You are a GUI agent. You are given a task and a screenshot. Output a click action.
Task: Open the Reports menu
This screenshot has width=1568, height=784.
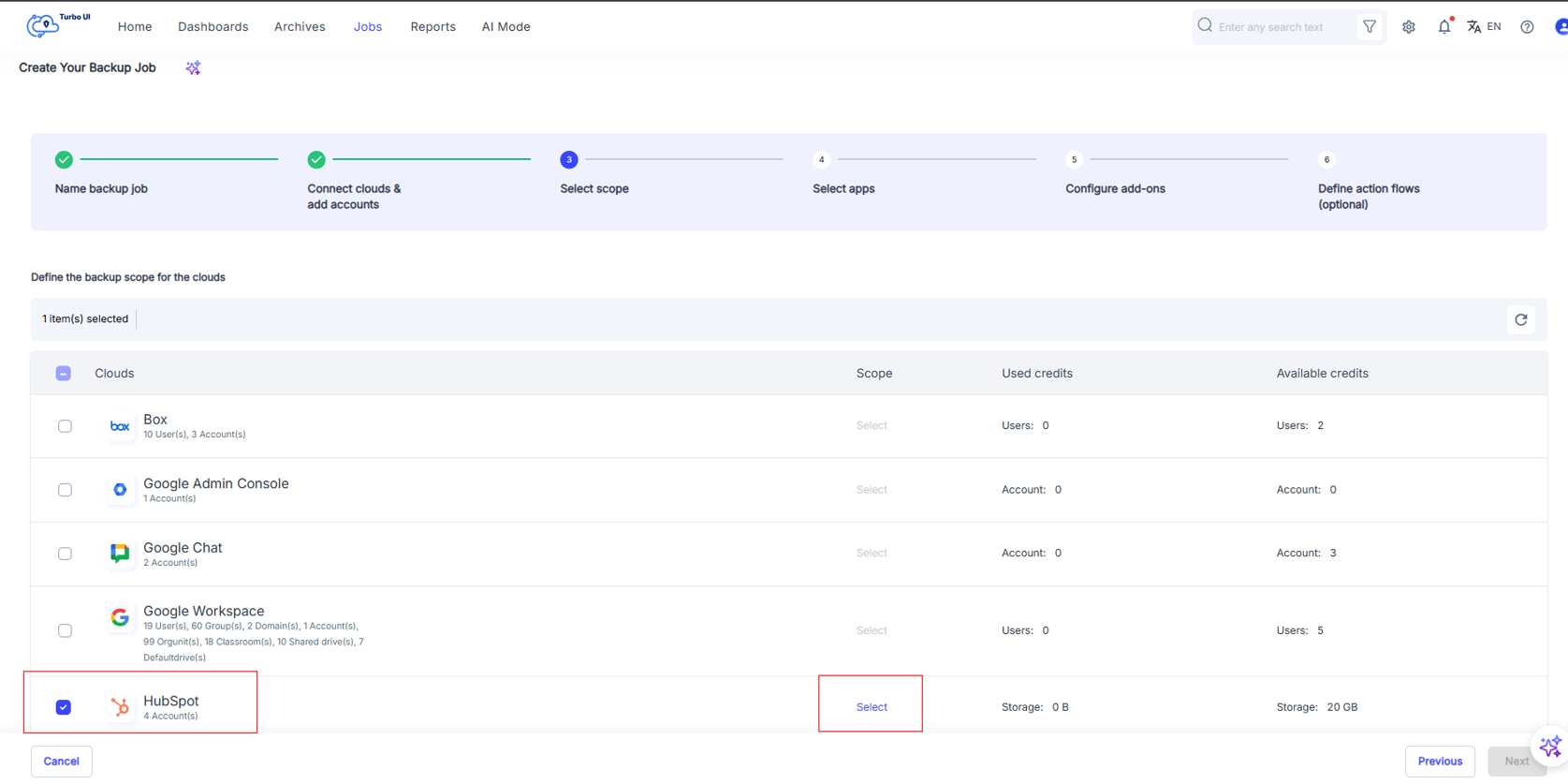433,27
